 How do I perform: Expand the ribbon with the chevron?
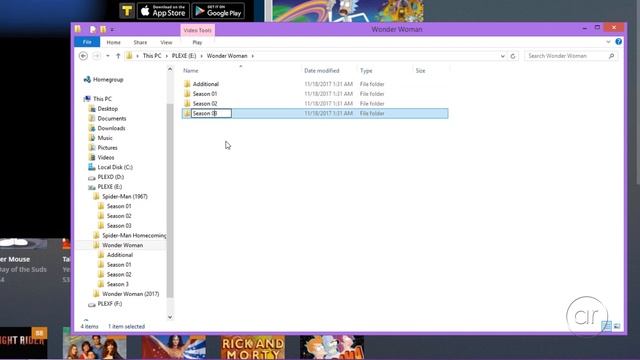point(608,42)
